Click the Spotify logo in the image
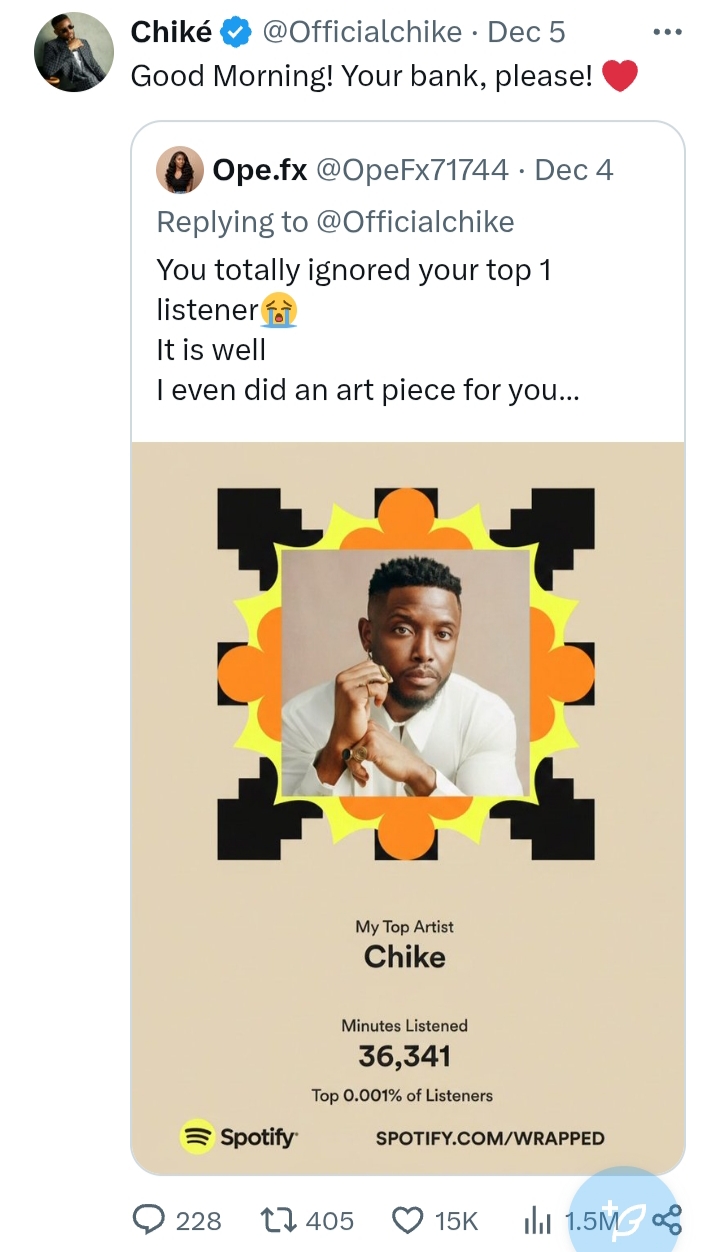720x1252 pixels. pyautogui.click(x=239, y=1137)
